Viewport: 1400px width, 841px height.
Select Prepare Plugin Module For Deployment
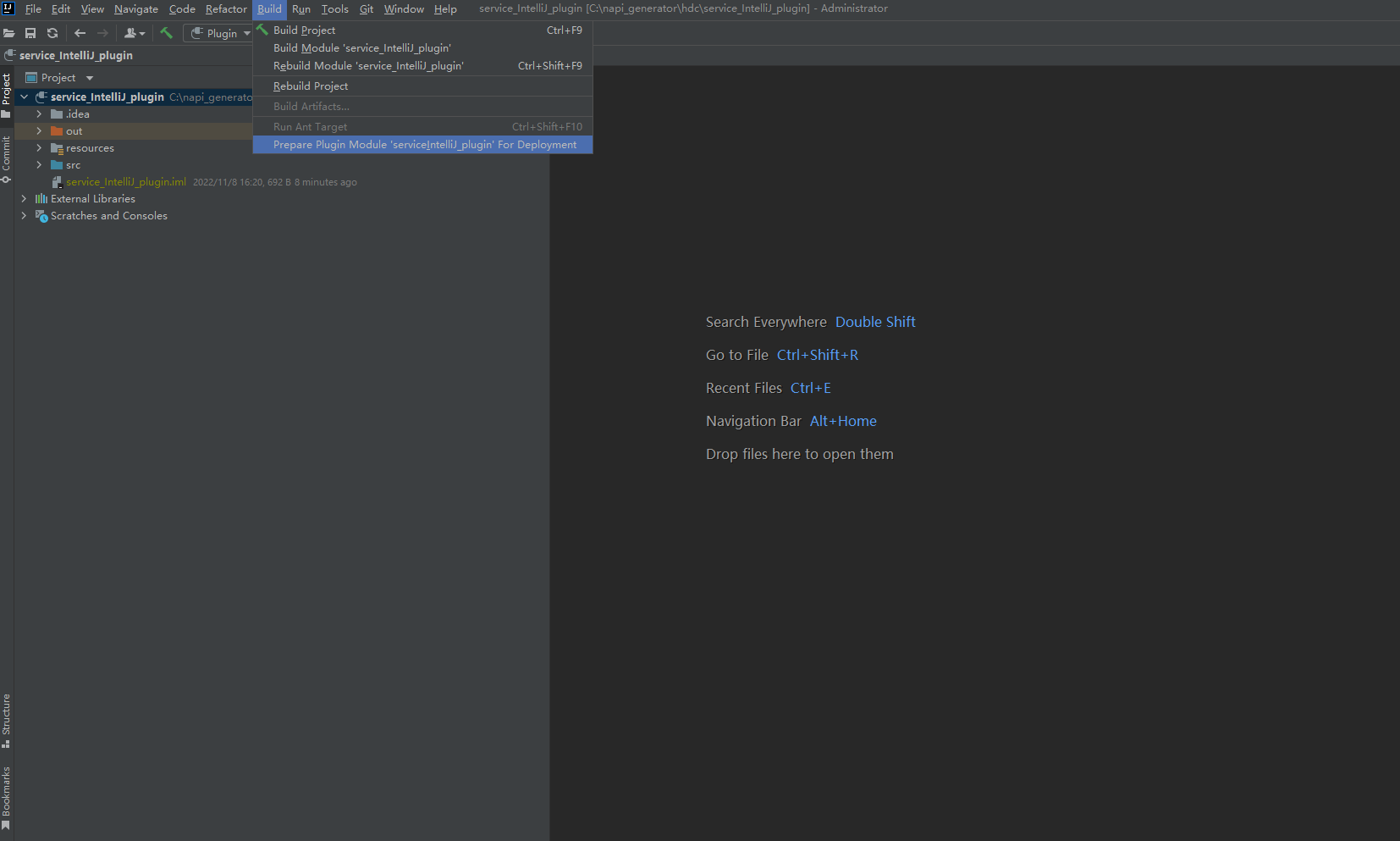(x=424, y=145)
